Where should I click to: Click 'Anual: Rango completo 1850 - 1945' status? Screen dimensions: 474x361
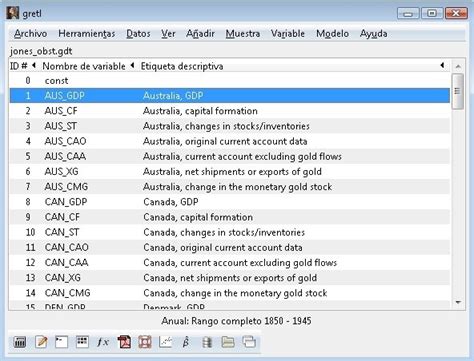236,321
